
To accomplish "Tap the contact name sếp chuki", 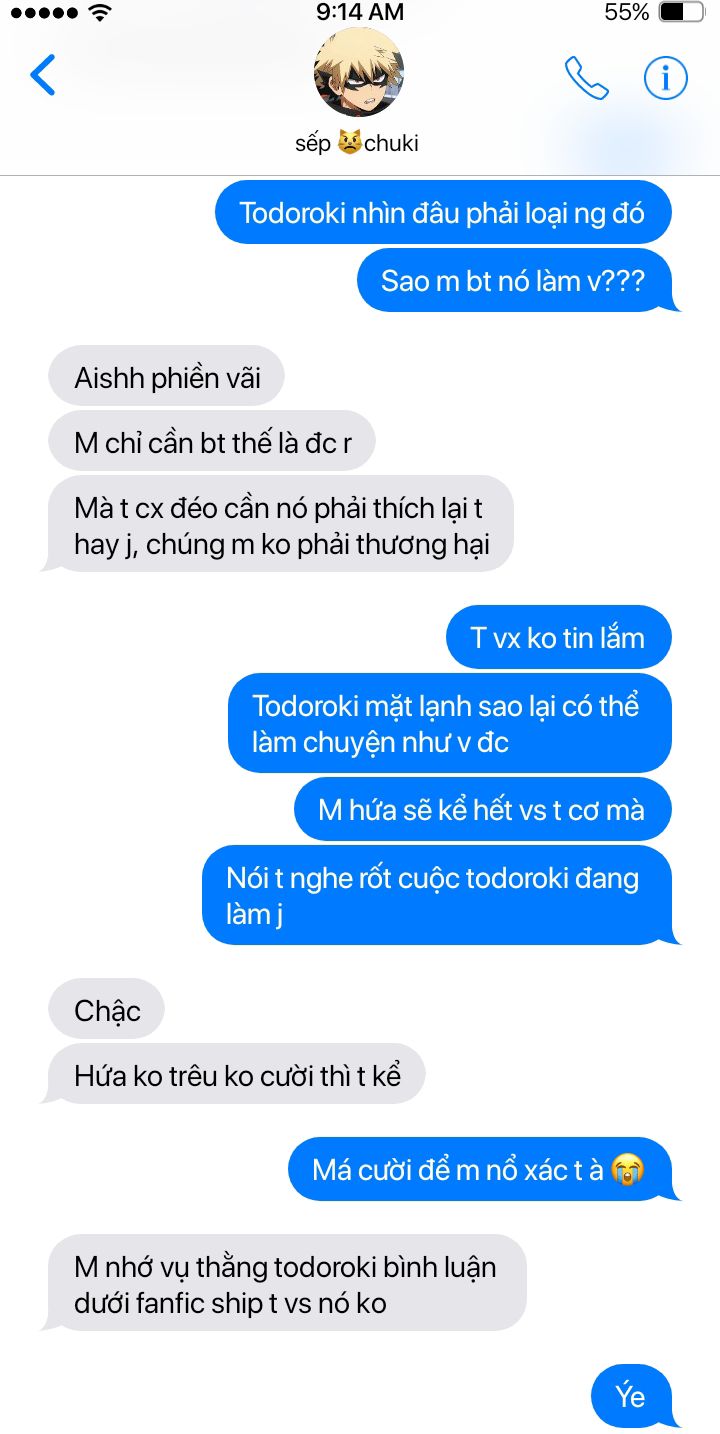I will pos(357,143).
